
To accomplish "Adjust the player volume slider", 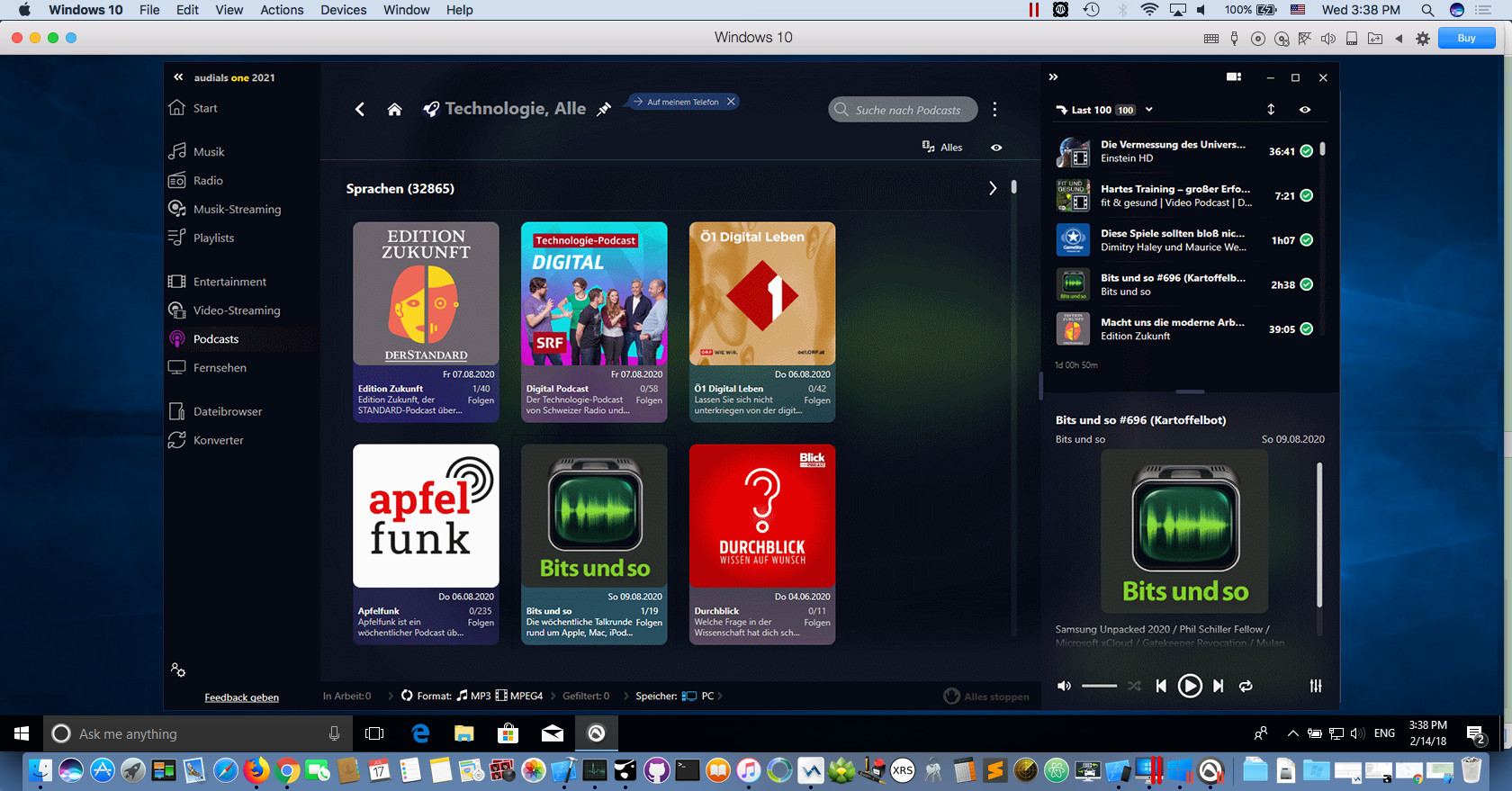I will tap(1099, 686).
